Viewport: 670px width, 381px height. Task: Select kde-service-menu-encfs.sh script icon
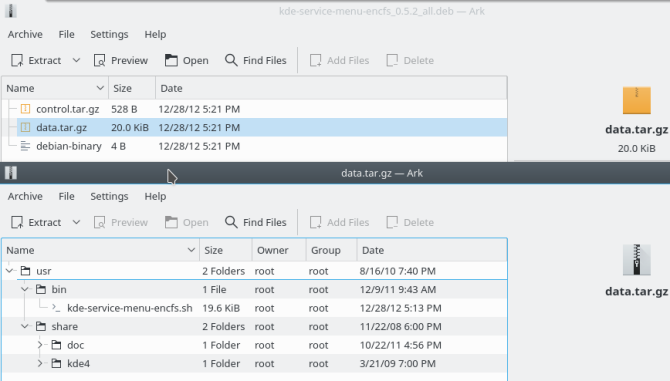click(56, 308)
